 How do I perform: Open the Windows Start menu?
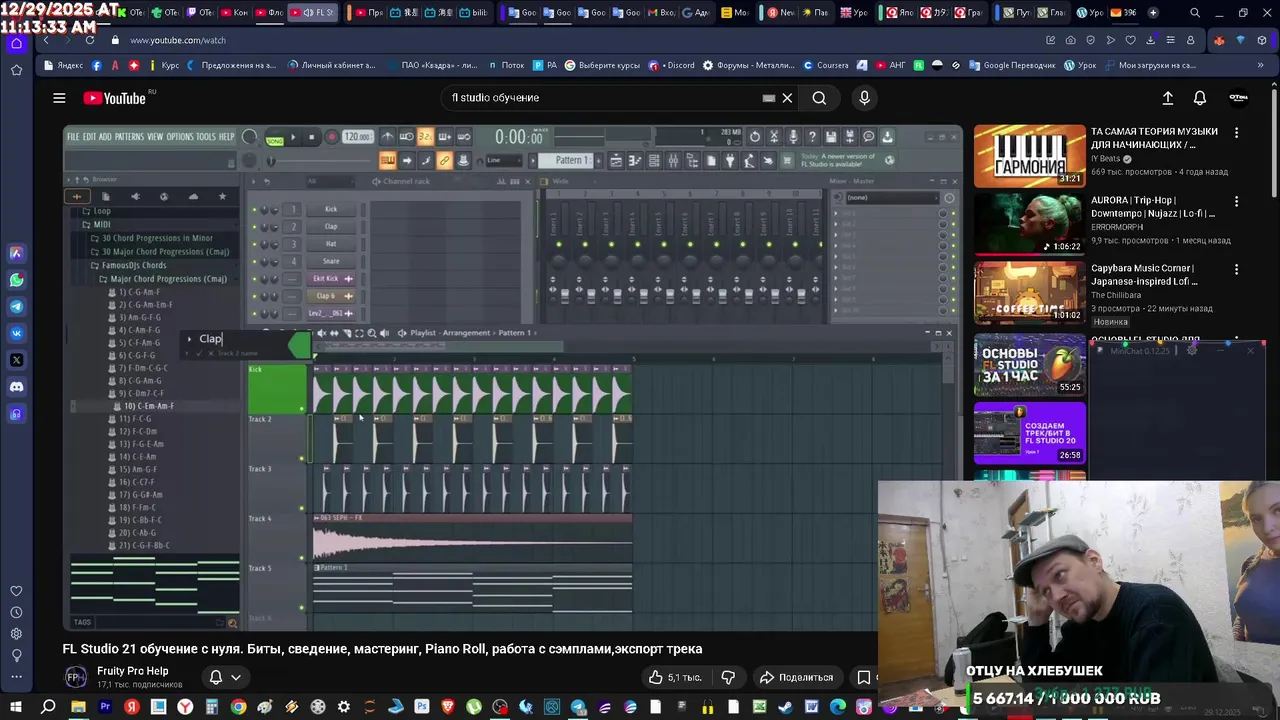pyautogui.click(x=17, y=707)
